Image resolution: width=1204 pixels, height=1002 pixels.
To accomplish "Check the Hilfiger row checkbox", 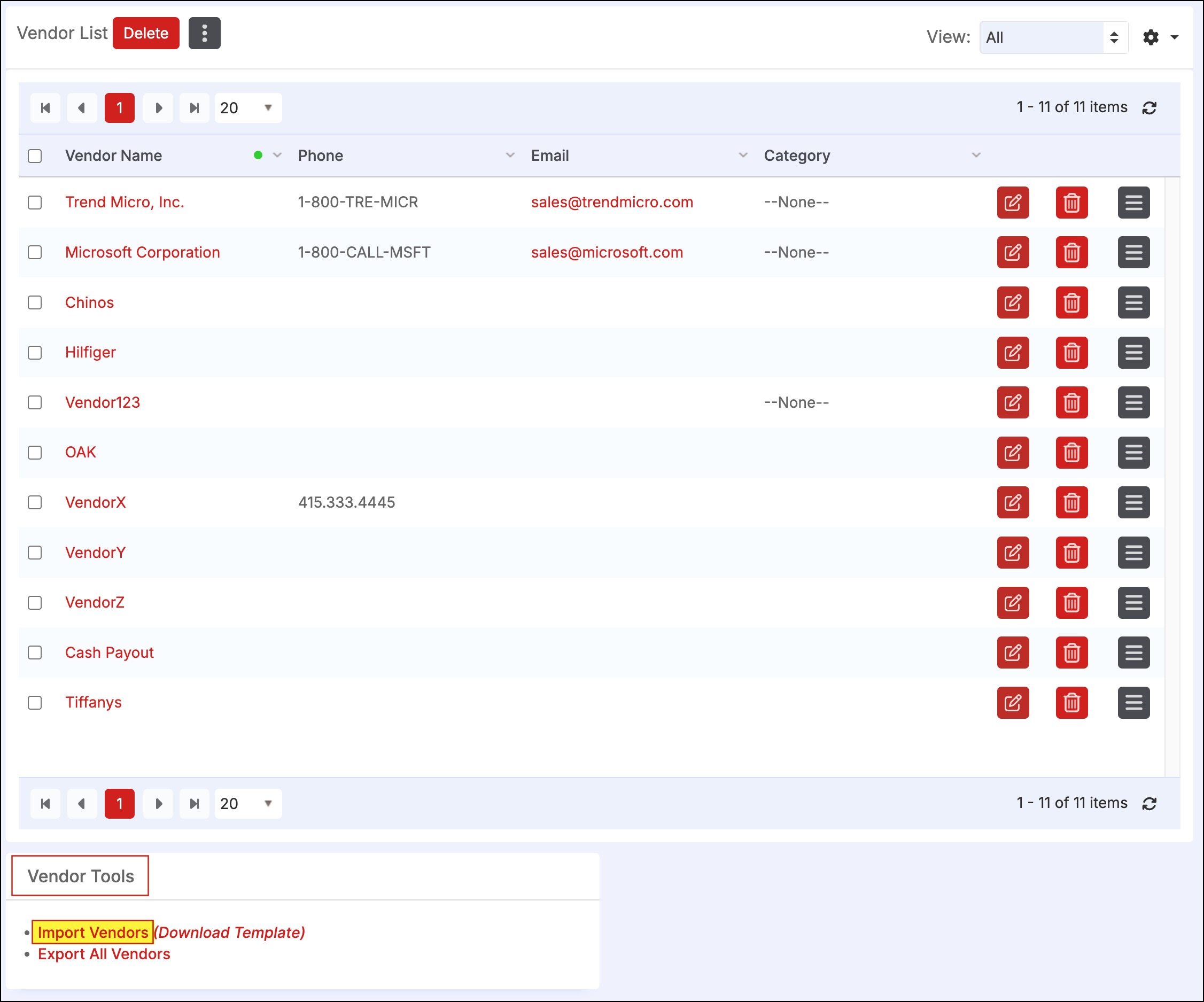I will [x=35, y=353].
